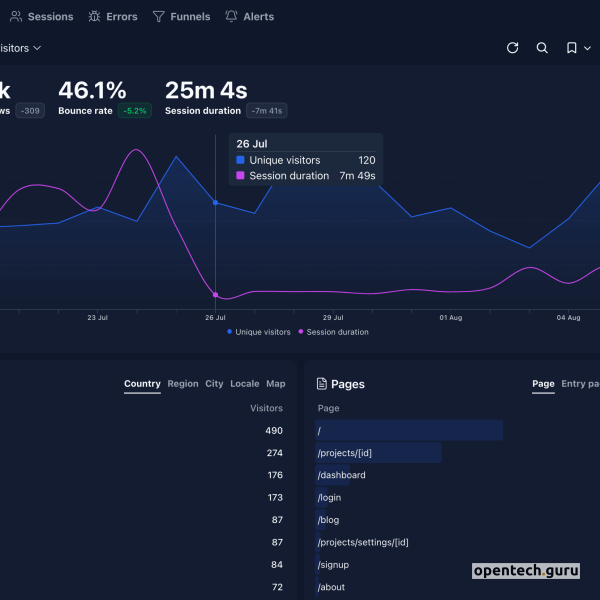Open search with magnifier icon
The height and width of the screenshot is (600, 600).
(x=542, y=48)
